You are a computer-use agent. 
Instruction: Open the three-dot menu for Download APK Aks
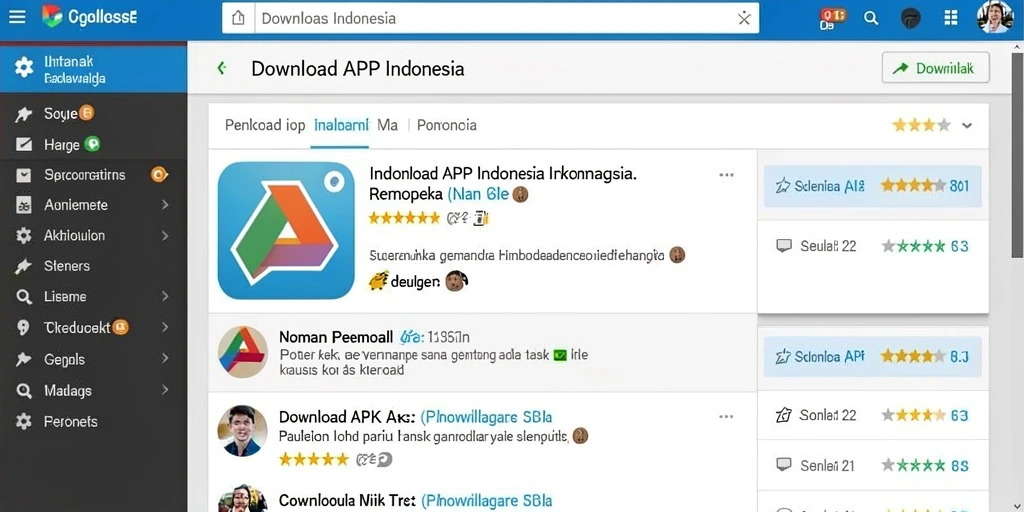tap(726, 417)
